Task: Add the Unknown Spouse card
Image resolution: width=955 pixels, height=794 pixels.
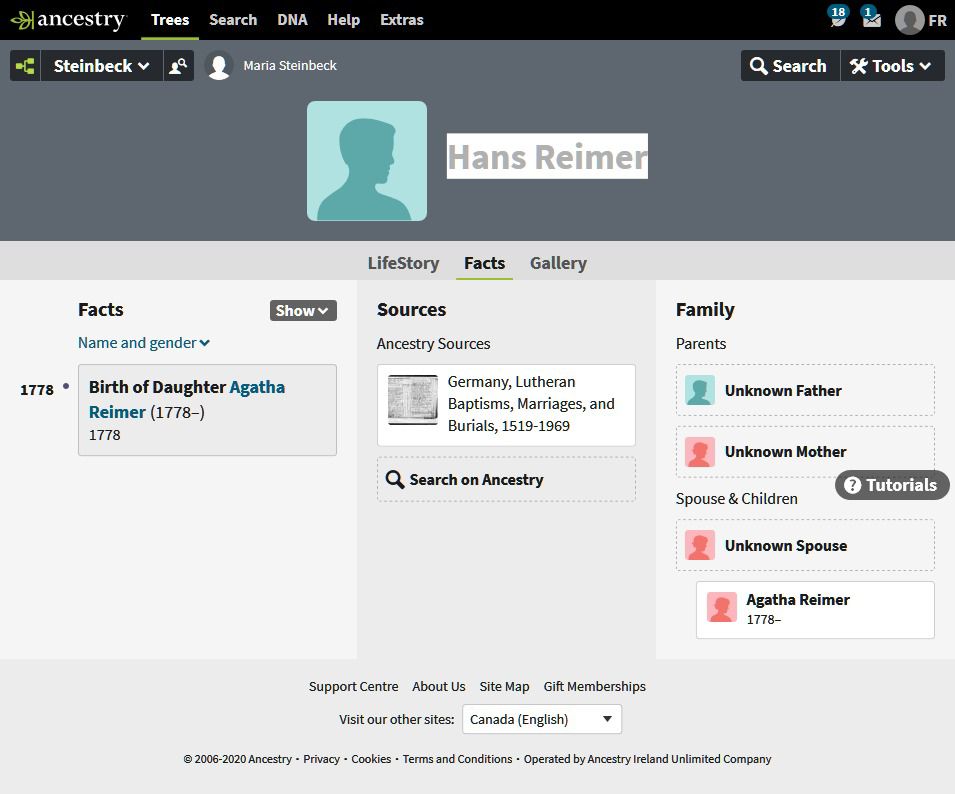Action: [805, 545]
